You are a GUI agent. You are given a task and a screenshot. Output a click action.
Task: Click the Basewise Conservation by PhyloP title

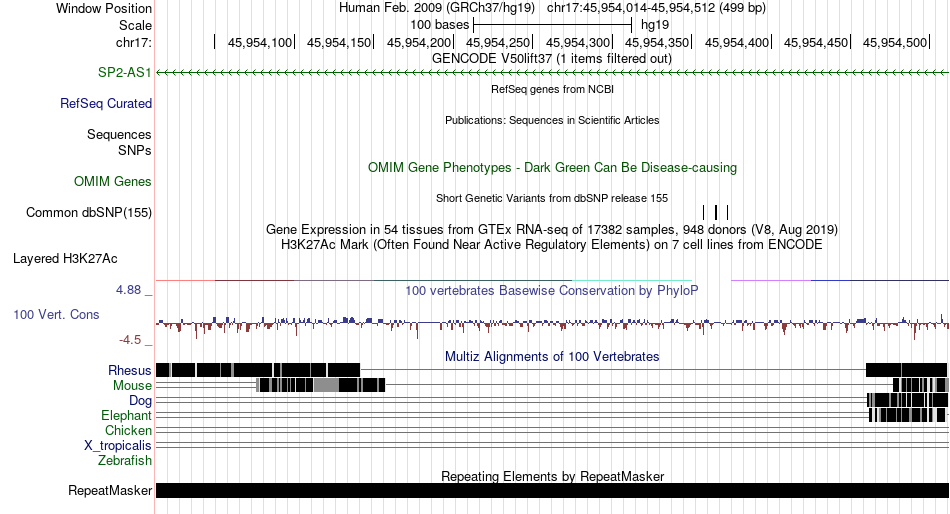[552, 290]
